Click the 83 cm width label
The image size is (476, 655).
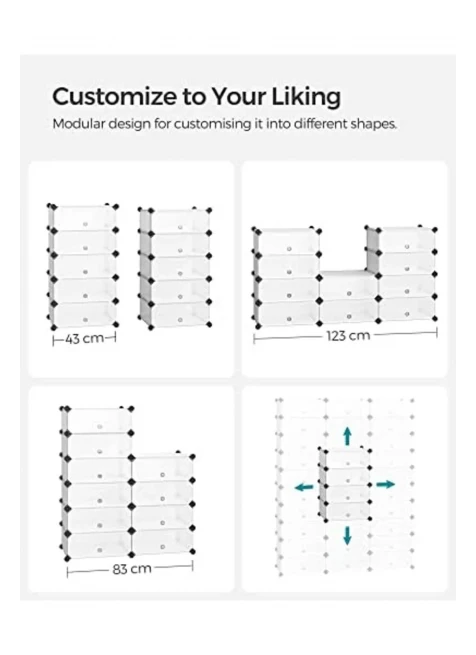131,569
